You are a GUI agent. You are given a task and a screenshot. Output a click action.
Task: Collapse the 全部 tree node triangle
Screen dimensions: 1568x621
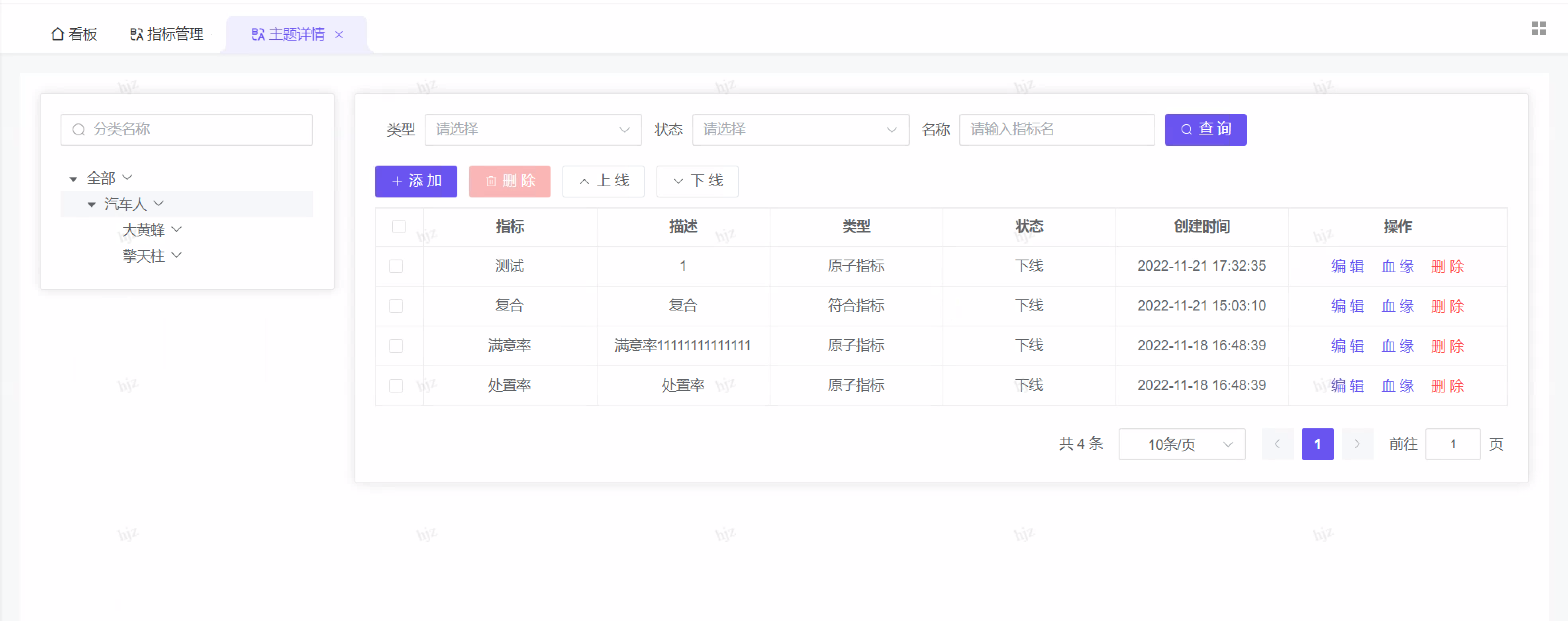(73, 179)
